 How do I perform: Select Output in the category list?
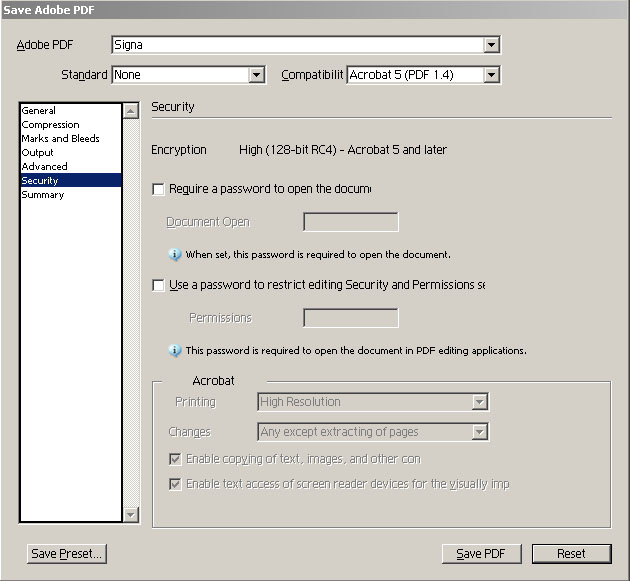(71, 153)
